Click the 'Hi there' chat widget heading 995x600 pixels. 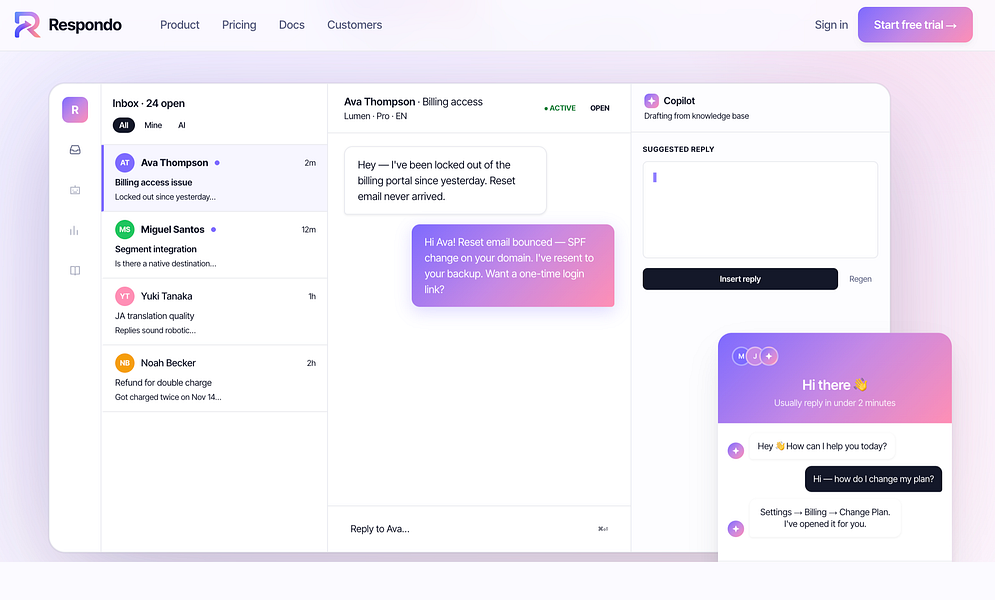click(834, 385)
